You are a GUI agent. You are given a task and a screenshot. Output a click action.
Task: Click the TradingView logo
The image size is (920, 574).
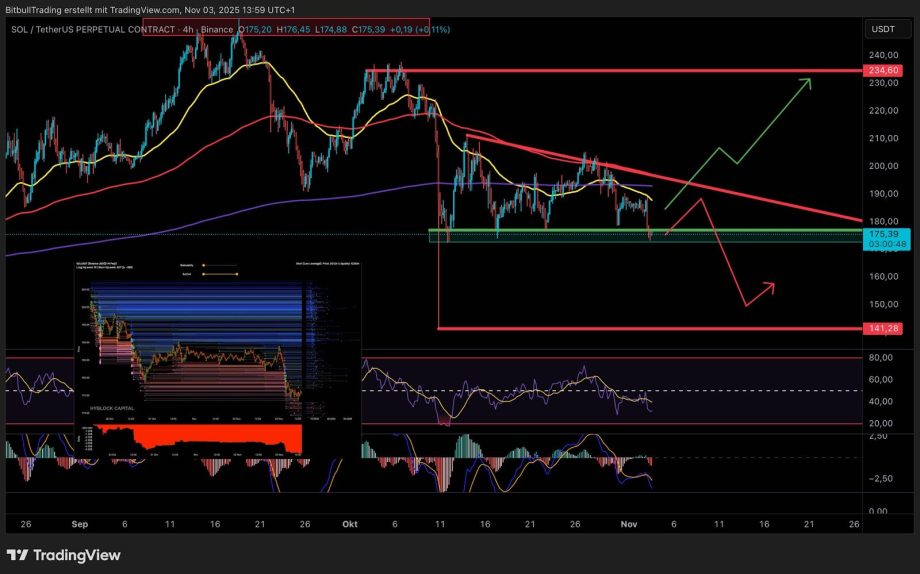pos(63,555)
